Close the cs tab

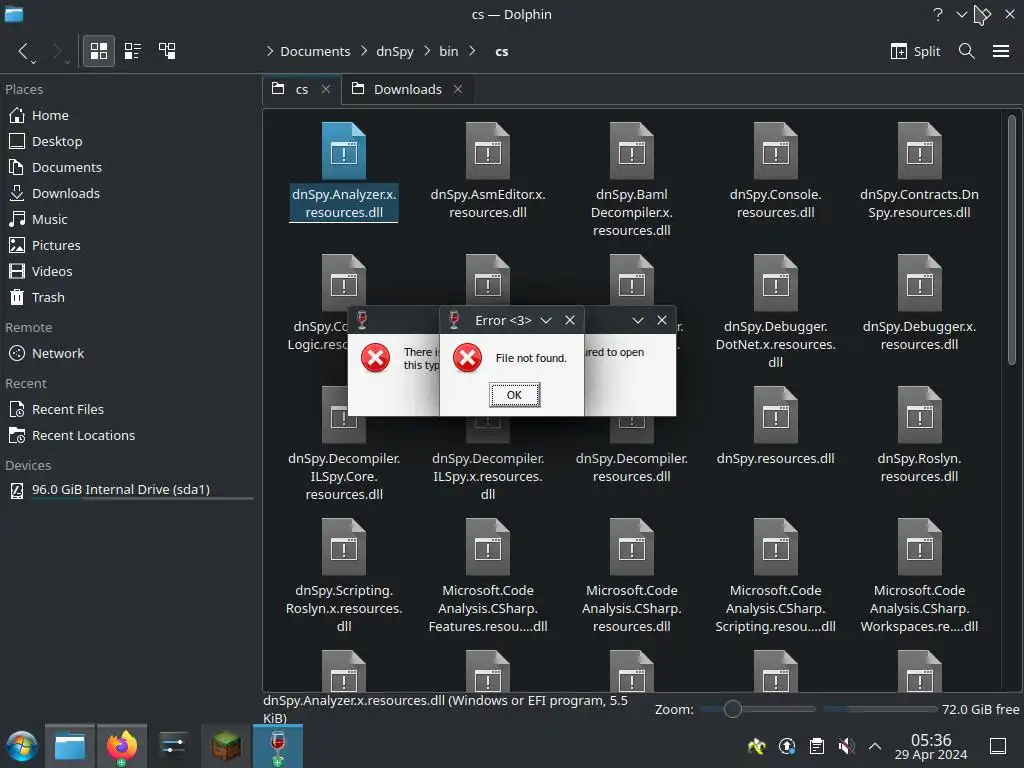(326, 89)
